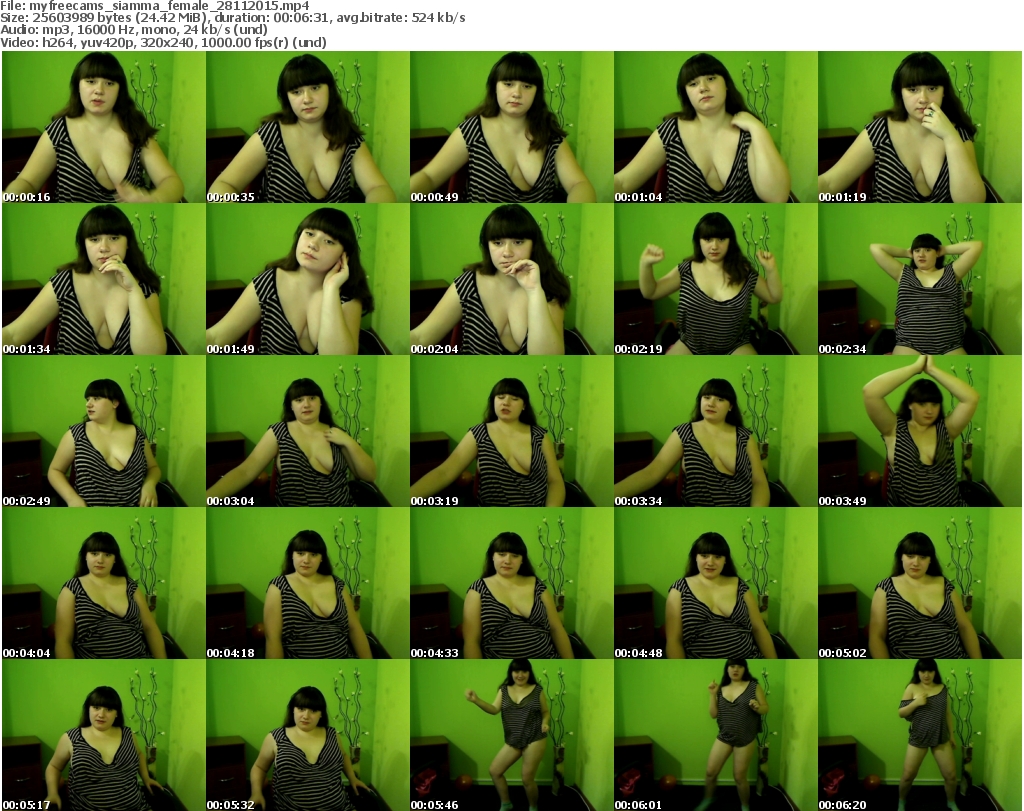This screenshot has height=811, width=1024.
Task: Click the Size and duration info line
Action: [232, 18]
